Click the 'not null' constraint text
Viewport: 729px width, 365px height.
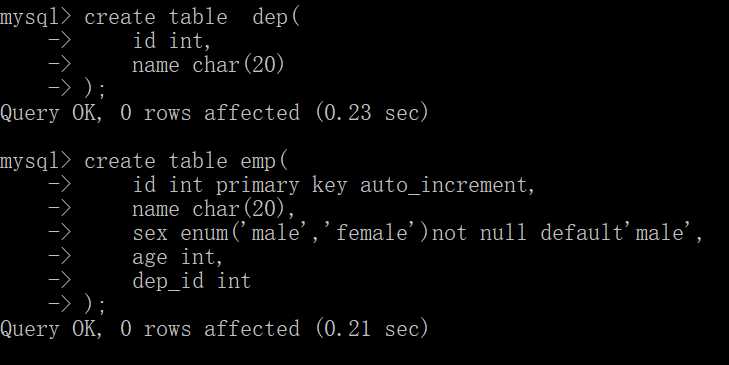pyautogui.click(x=479, y=232)
